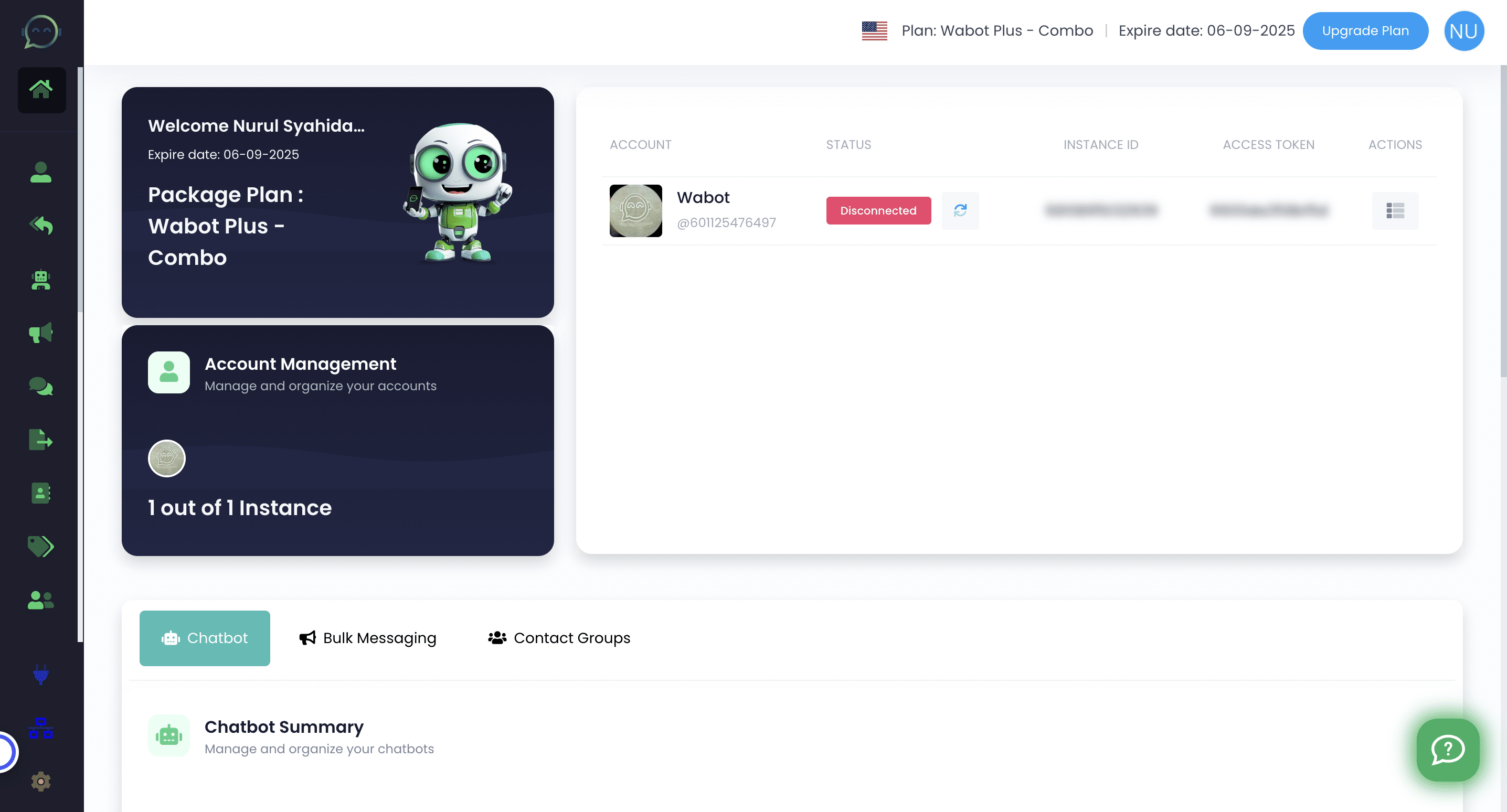The image size is (1507, 812).
Task: Click the Upgrade Plan button
Action: [1365, 31]
